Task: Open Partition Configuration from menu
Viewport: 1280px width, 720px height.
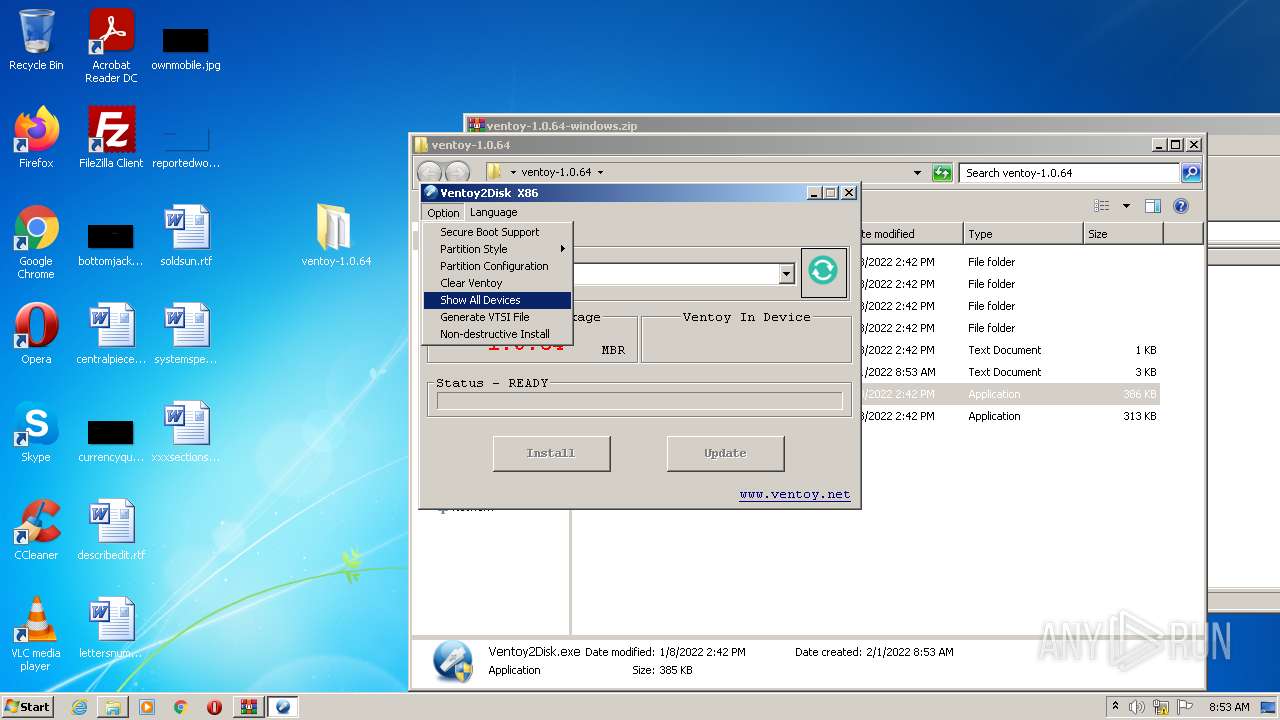Action: tap(497, 266)
